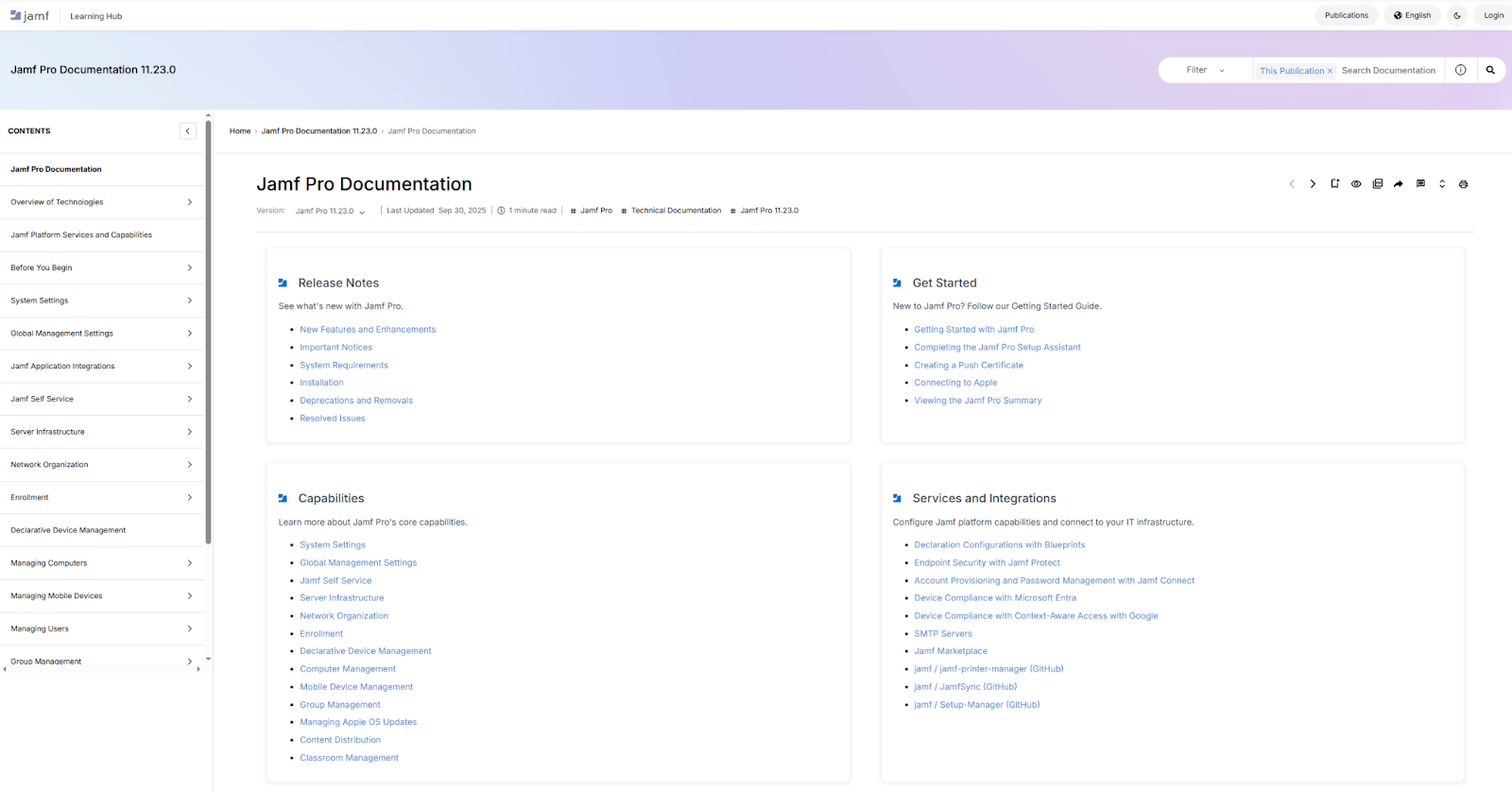The width and height of the screenshot is (1512, 792).
Task: Open the New Features and Enhancements link
Action: 368,330
